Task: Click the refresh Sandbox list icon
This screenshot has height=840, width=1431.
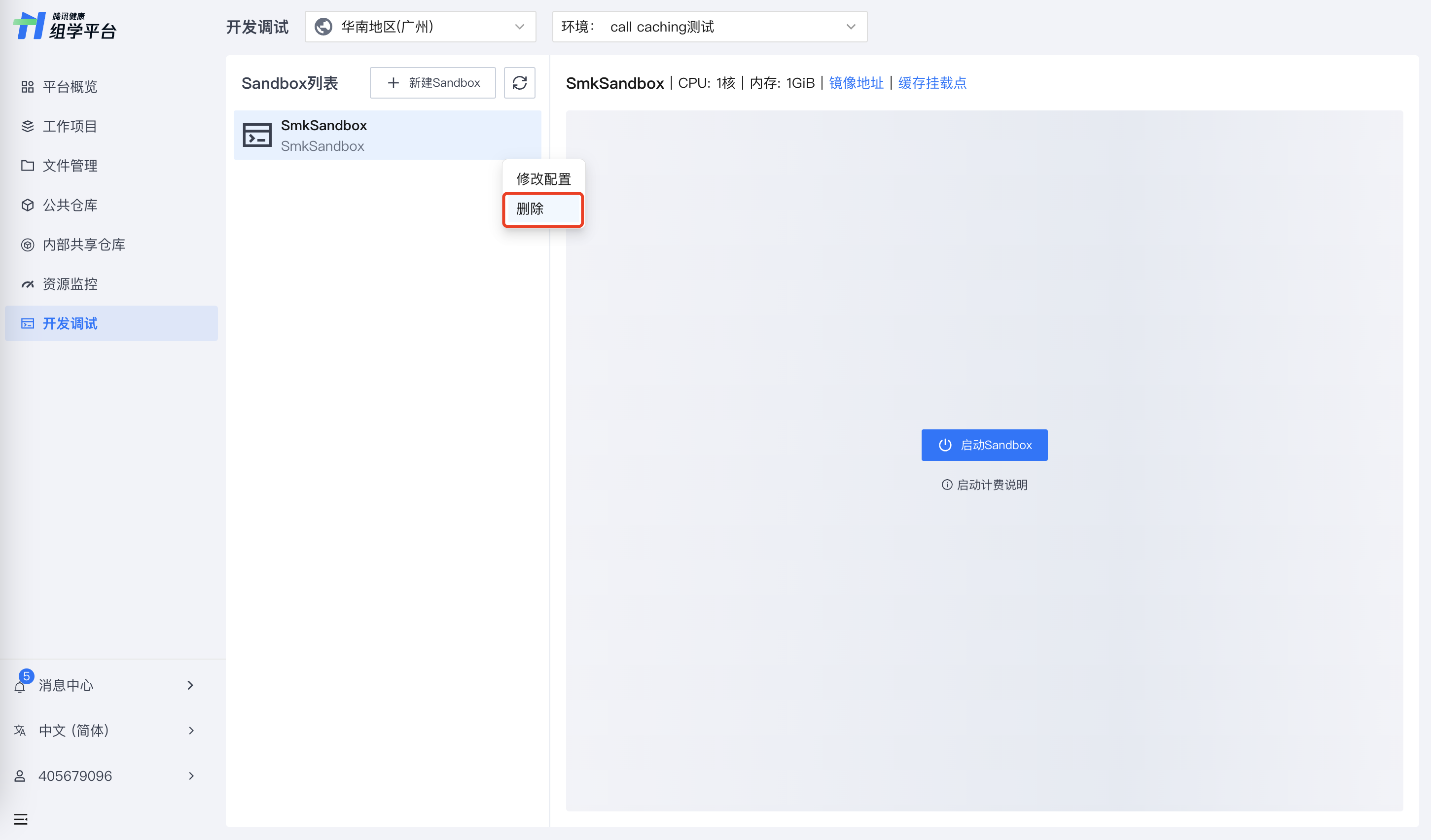Action: click(x=519, y=83)
